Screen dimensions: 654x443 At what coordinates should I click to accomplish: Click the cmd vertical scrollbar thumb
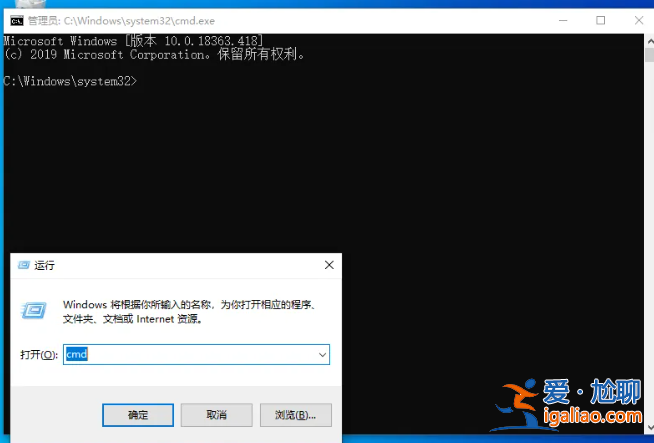(x=650, y=55)
